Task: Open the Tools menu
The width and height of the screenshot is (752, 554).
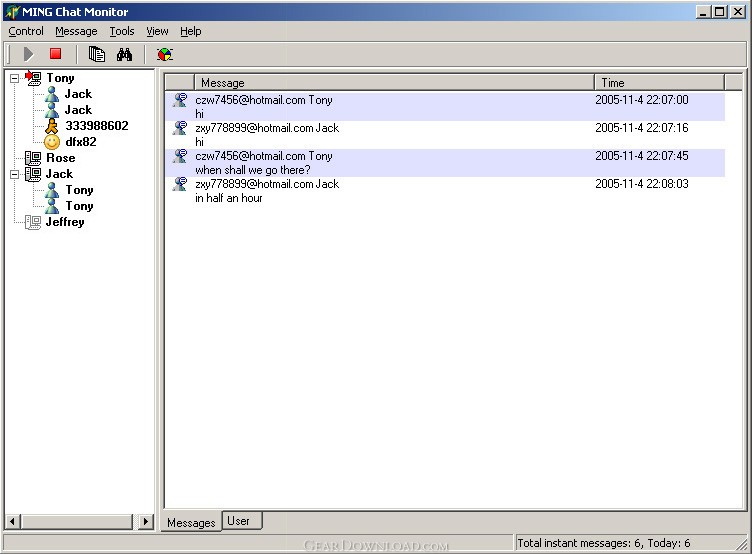Action: pos(122,31)
